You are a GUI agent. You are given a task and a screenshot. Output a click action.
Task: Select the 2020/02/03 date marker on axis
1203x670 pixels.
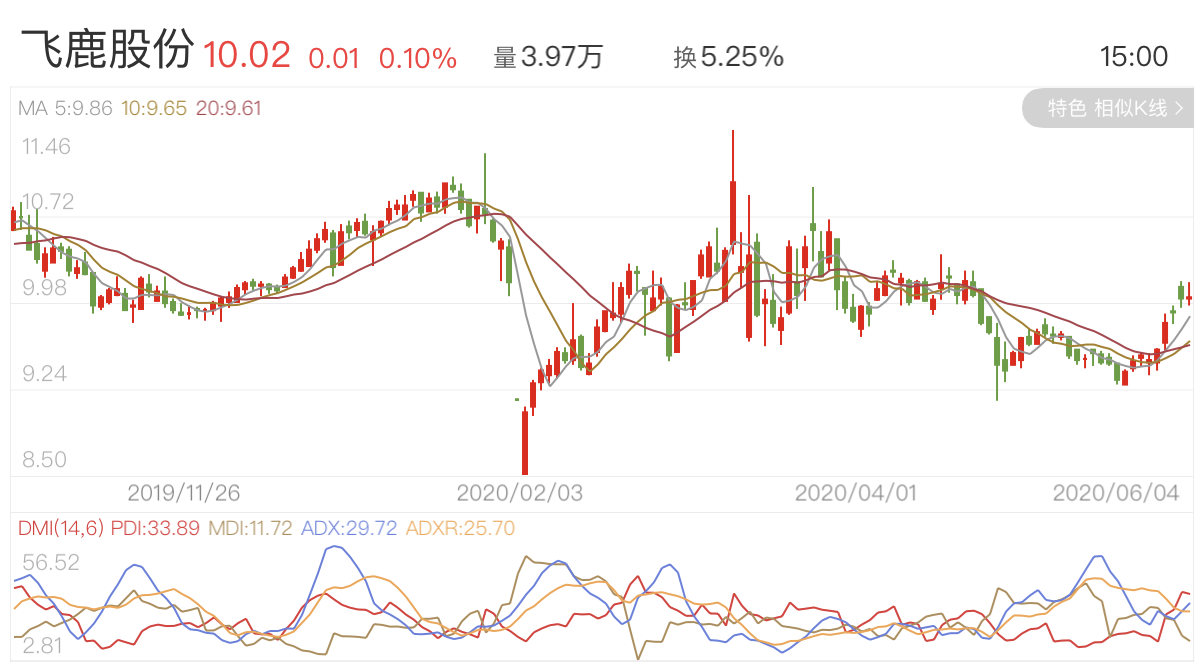[519, 492]
